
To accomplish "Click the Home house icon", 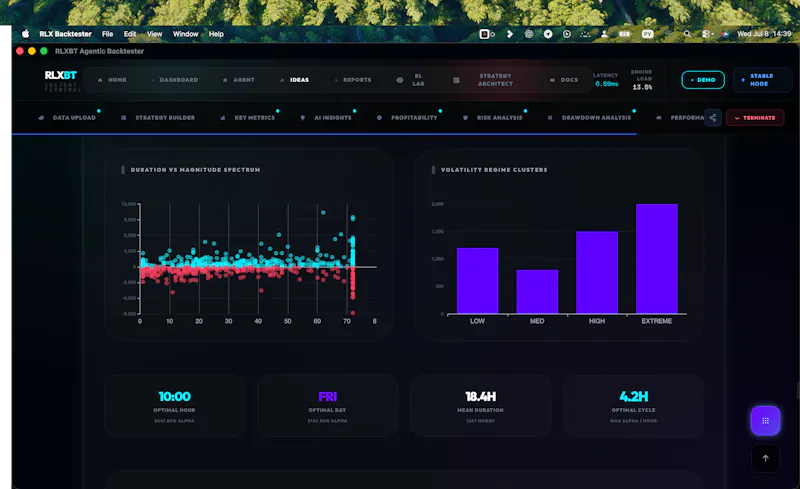I will (x=100, y=80).
